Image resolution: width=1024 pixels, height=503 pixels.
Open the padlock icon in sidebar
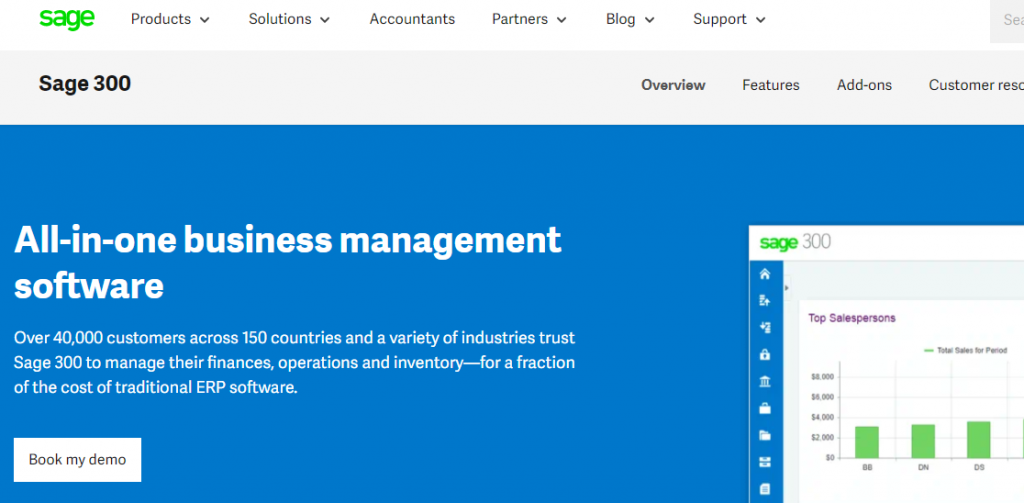(x=765, y=355)
